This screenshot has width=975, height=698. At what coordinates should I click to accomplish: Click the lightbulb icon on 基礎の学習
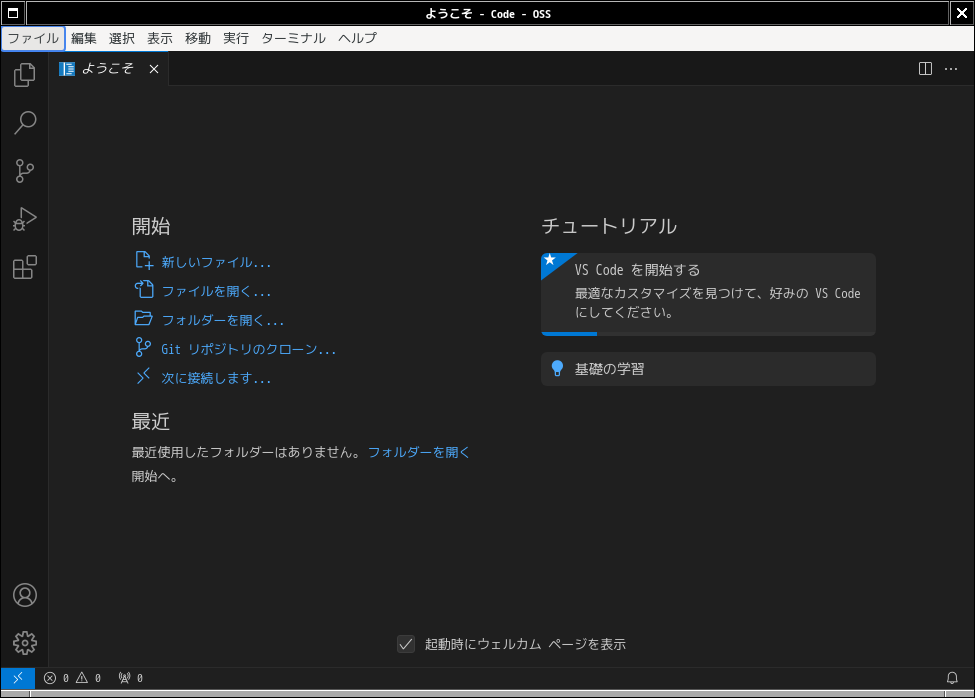[x=557, y=369]
